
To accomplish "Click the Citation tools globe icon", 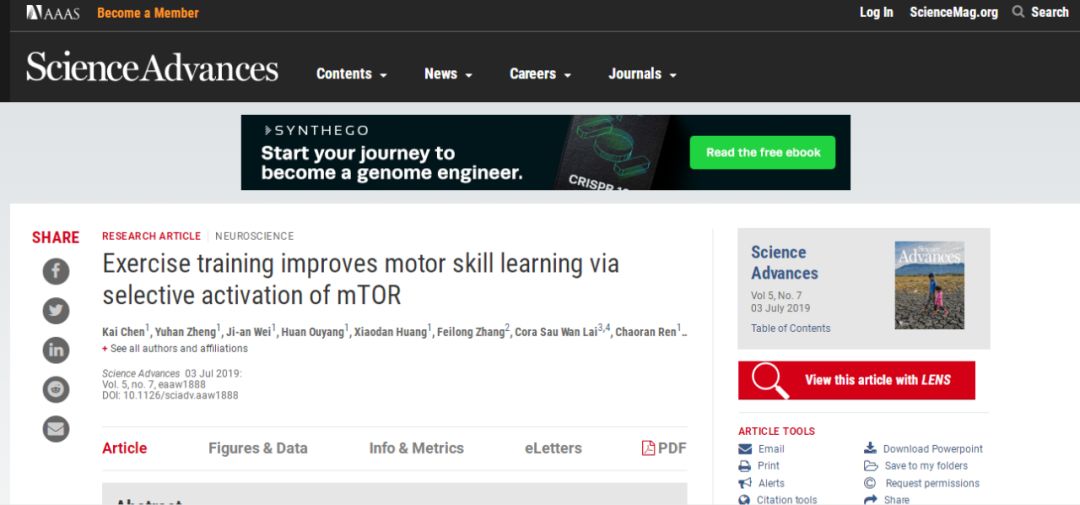I will pos(744,500).
